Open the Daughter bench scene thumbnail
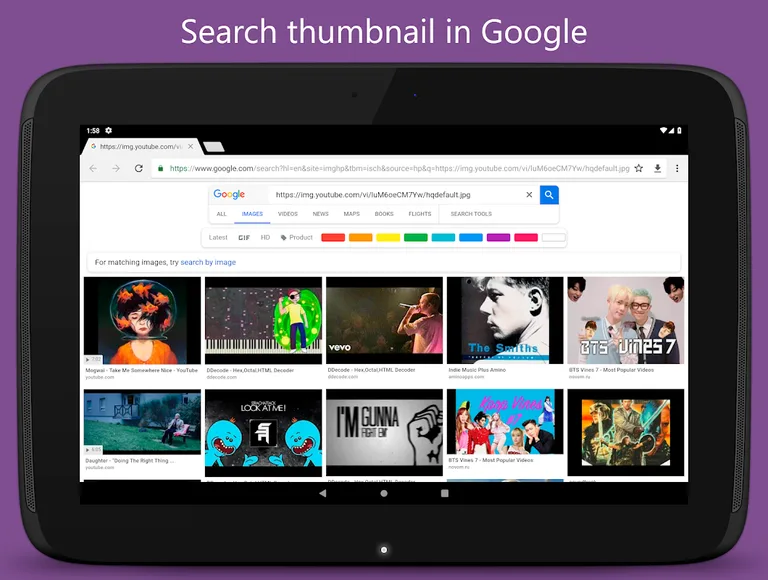The width and height of the screenshot is (768, 580). coord(142,422)
